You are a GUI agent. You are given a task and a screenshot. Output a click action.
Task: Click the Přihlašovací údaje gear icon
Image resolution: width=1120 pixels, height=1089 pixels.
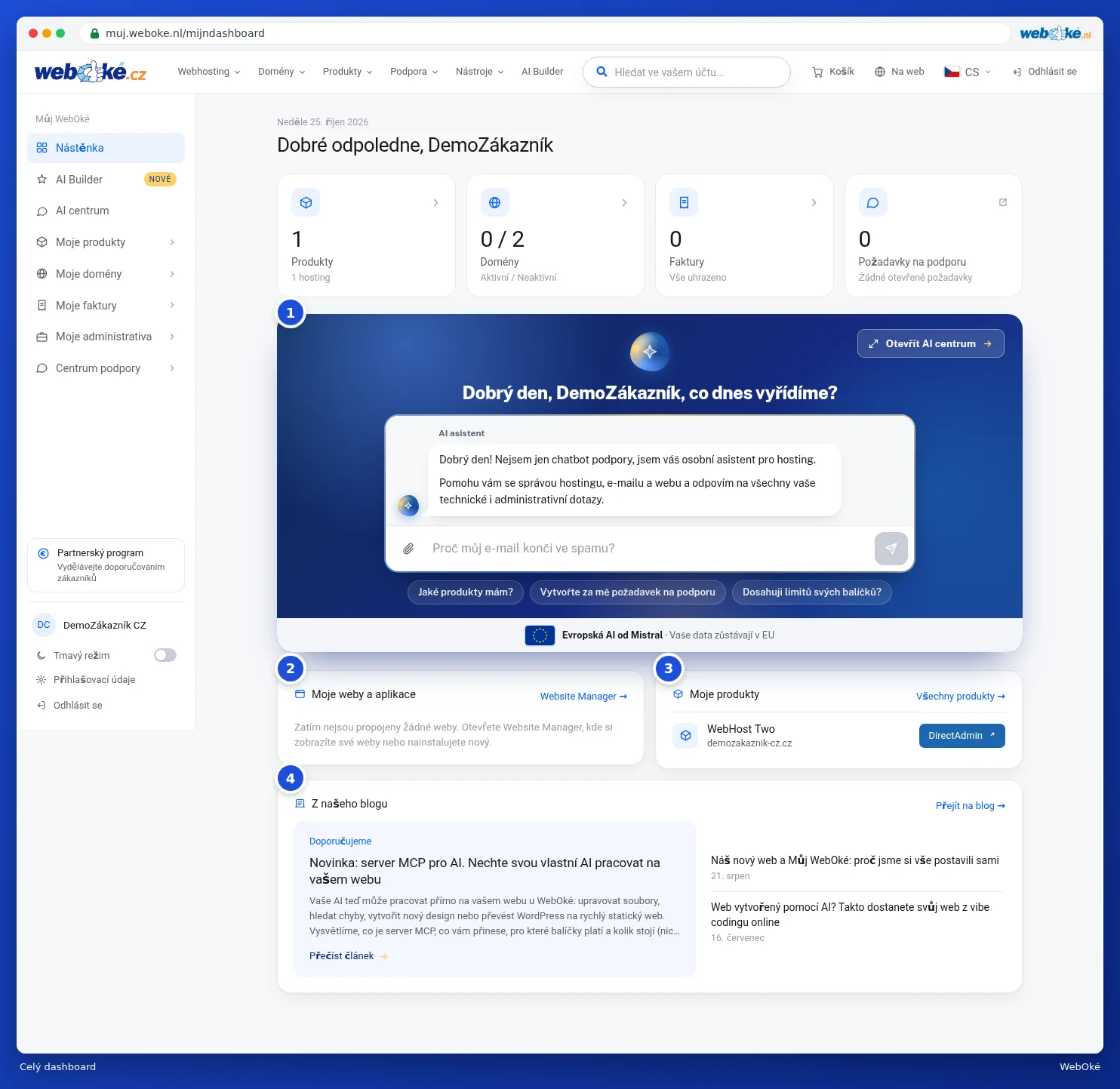click(42, 679)
